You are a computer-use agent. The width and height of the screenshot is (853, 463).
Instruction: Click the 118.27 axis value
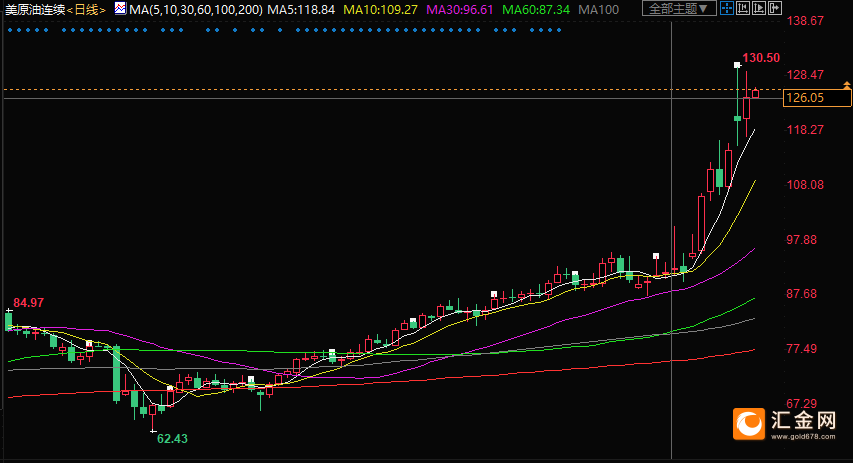pyautogui.click(x=805, y=129)
